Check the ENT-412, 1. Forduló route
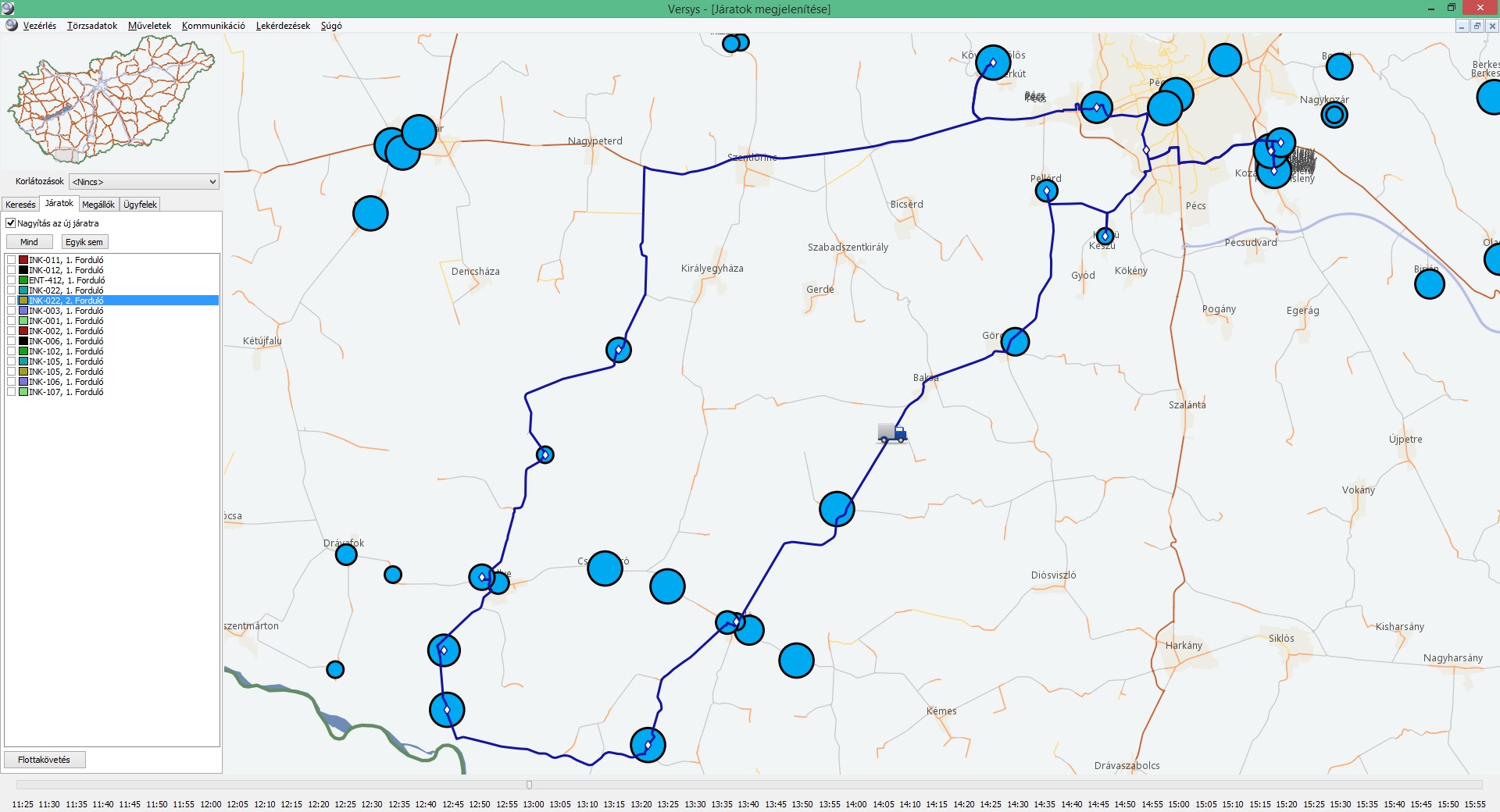This screenshot has height=812, width=1500. coord(12,280)
